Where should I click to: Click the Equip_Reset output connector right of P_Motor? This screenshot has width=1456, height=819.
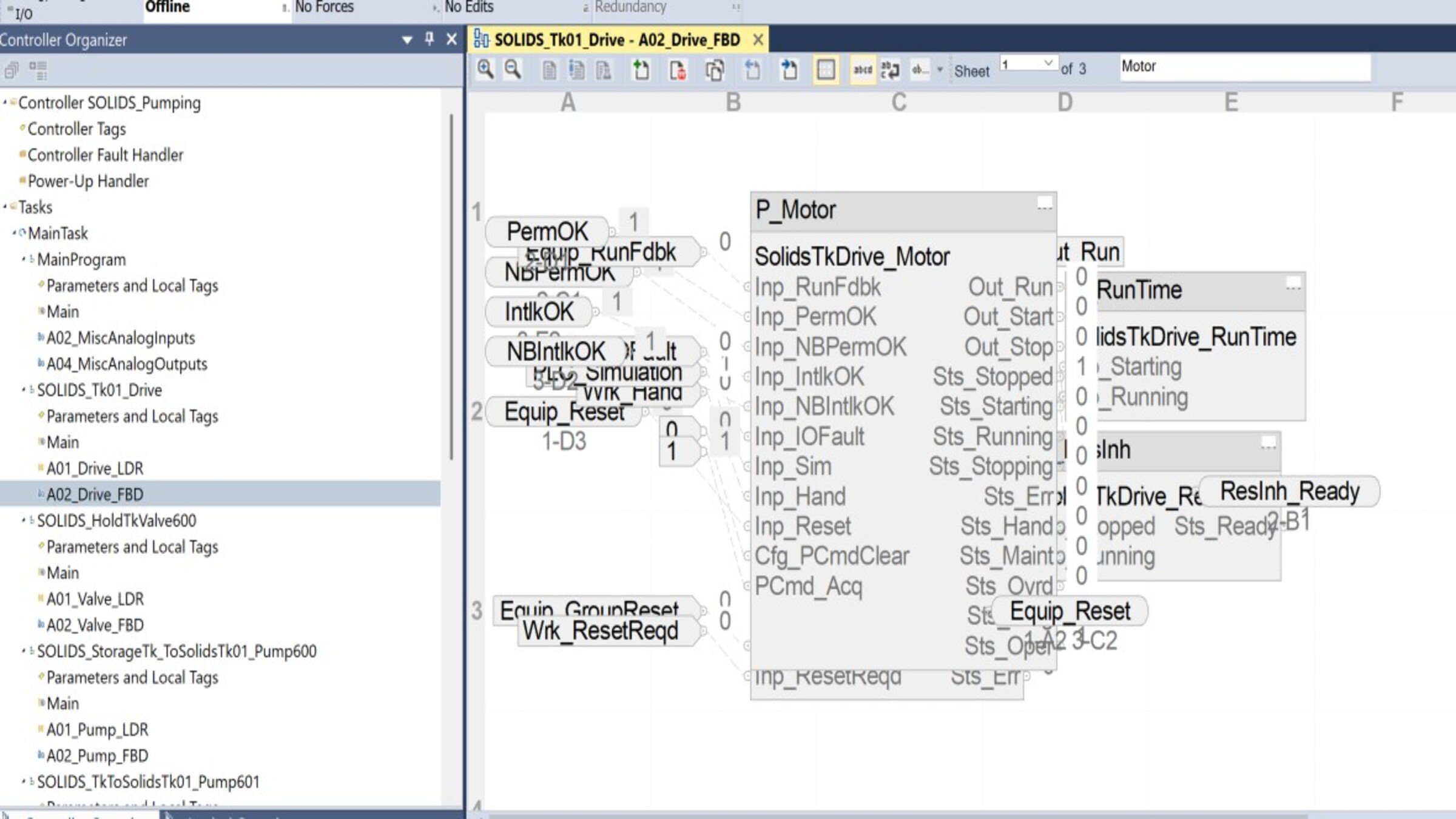click(x=1070, y=611)
